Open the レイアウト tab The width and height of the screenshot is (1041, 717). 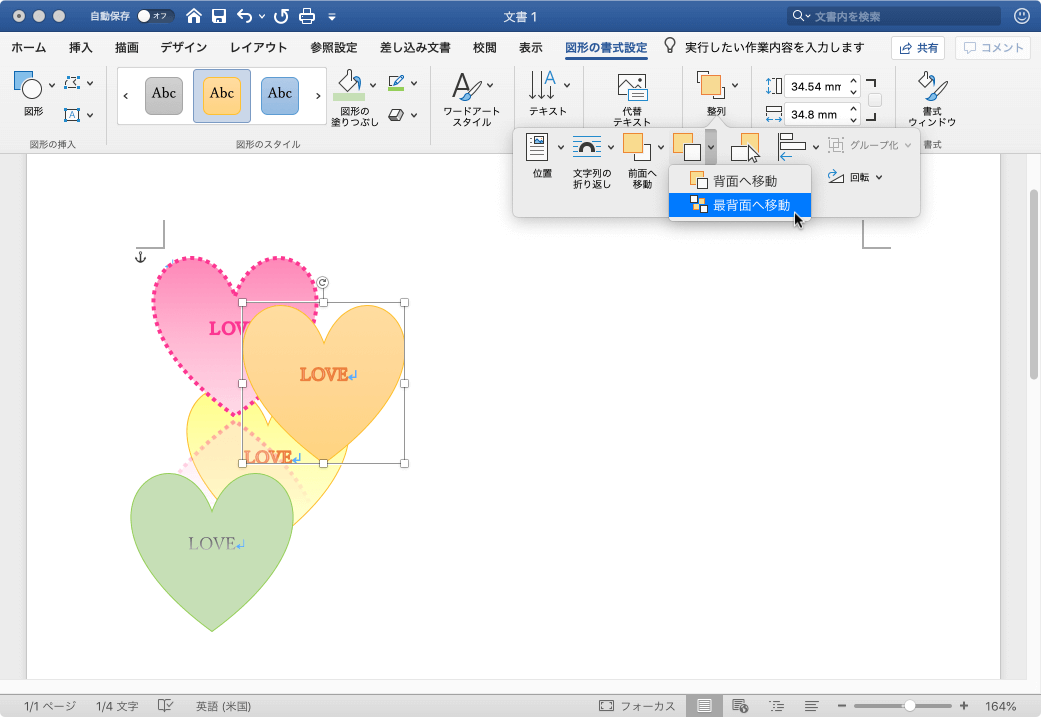coord(258,48)
